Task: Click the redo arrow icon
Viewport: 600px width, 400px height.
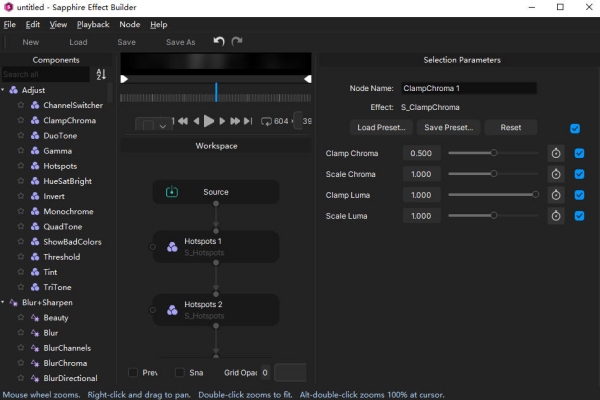Action: click(237, 42)
